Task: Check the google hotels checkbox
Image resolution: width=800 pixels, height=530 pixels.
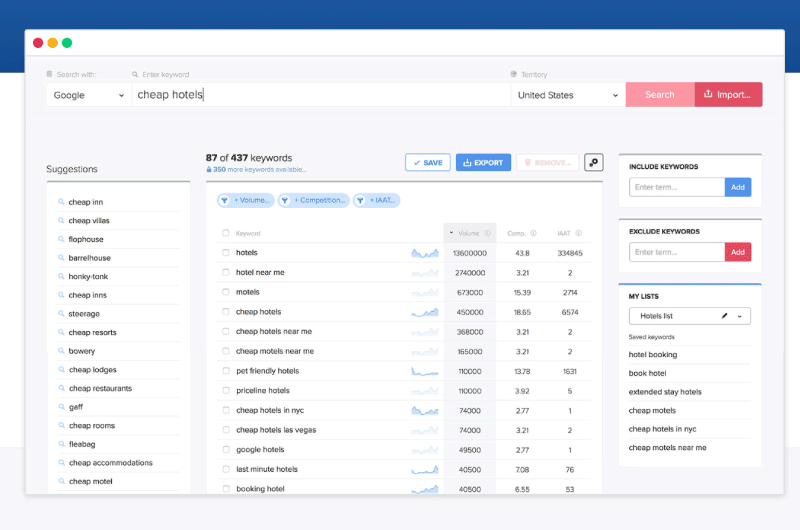Action: tap(226, 449)
